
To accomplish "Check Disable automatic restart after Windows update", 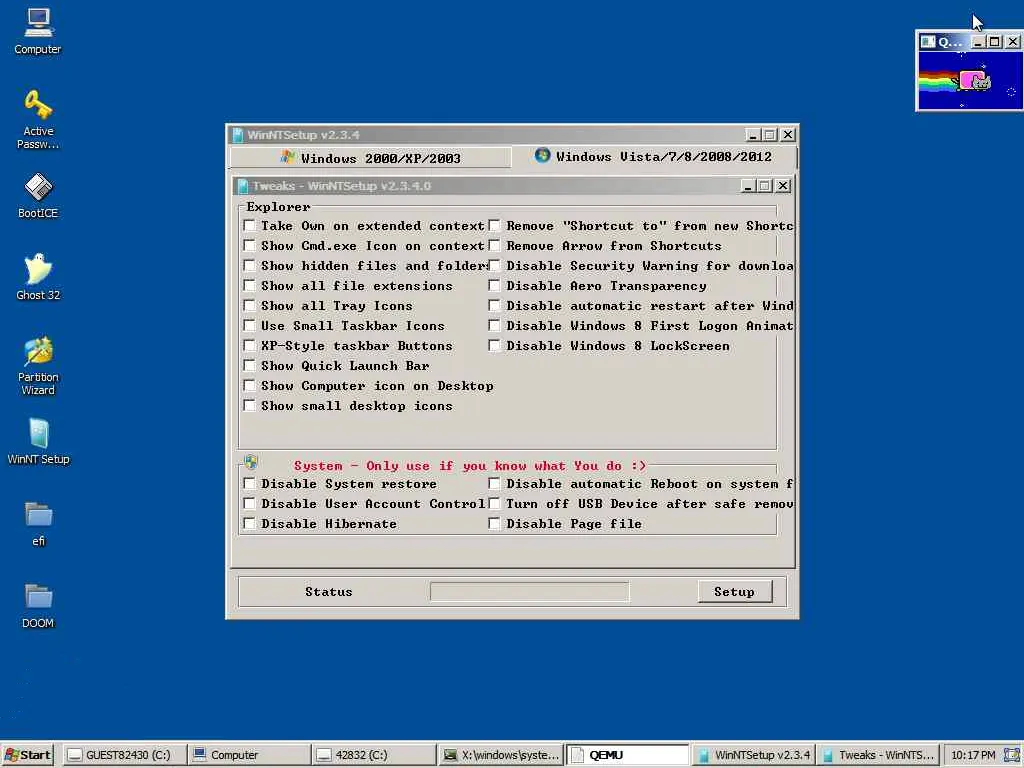I will coord(494,306).
